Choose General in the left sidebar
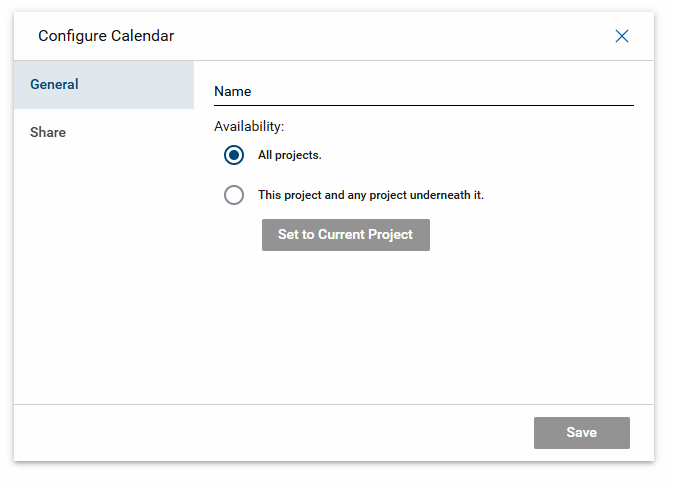Viewport: 675px width, 484px height. (x=54, y=85)
